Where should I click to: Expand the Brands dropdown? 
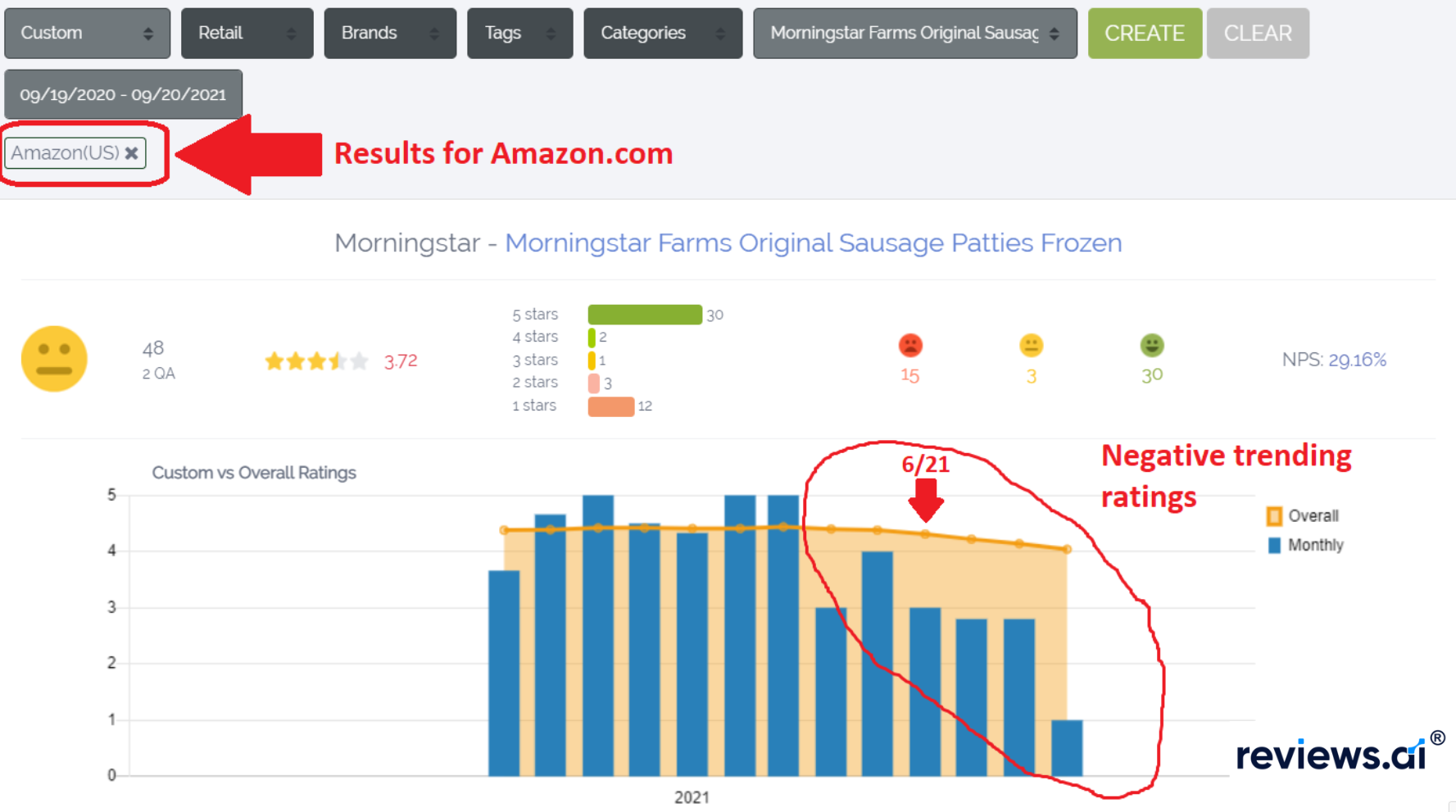[390, 33]
